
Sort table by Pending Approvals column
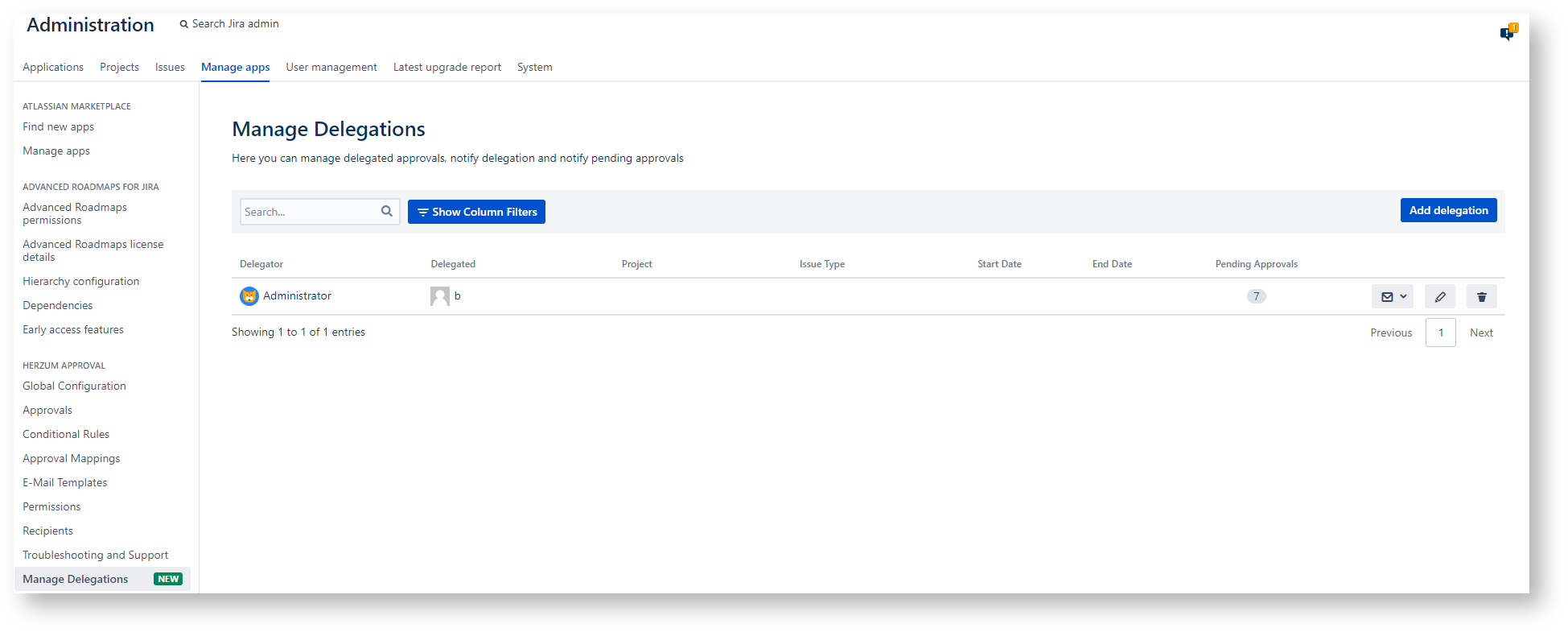pos(1256,264)
